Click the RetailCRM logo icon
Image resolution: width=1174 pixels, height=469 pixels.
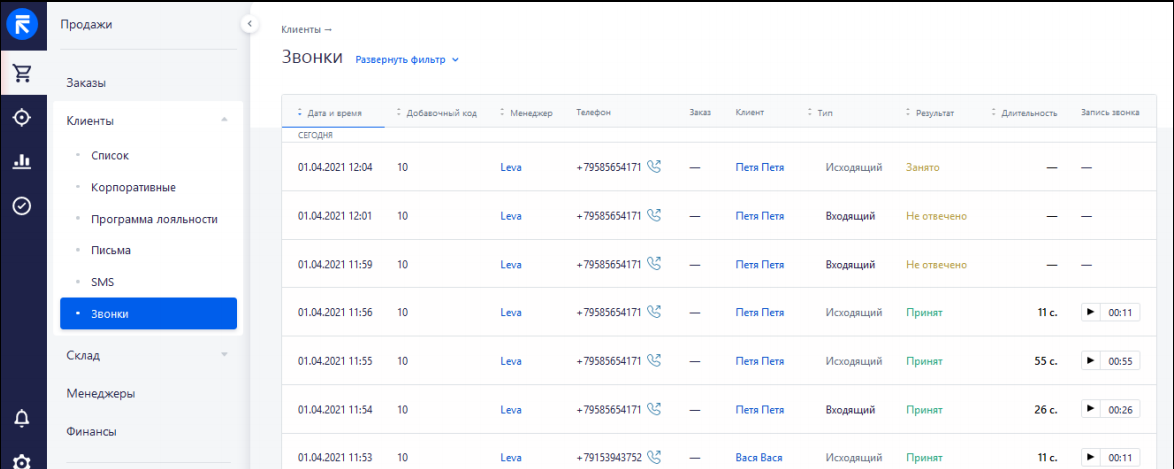22,25
